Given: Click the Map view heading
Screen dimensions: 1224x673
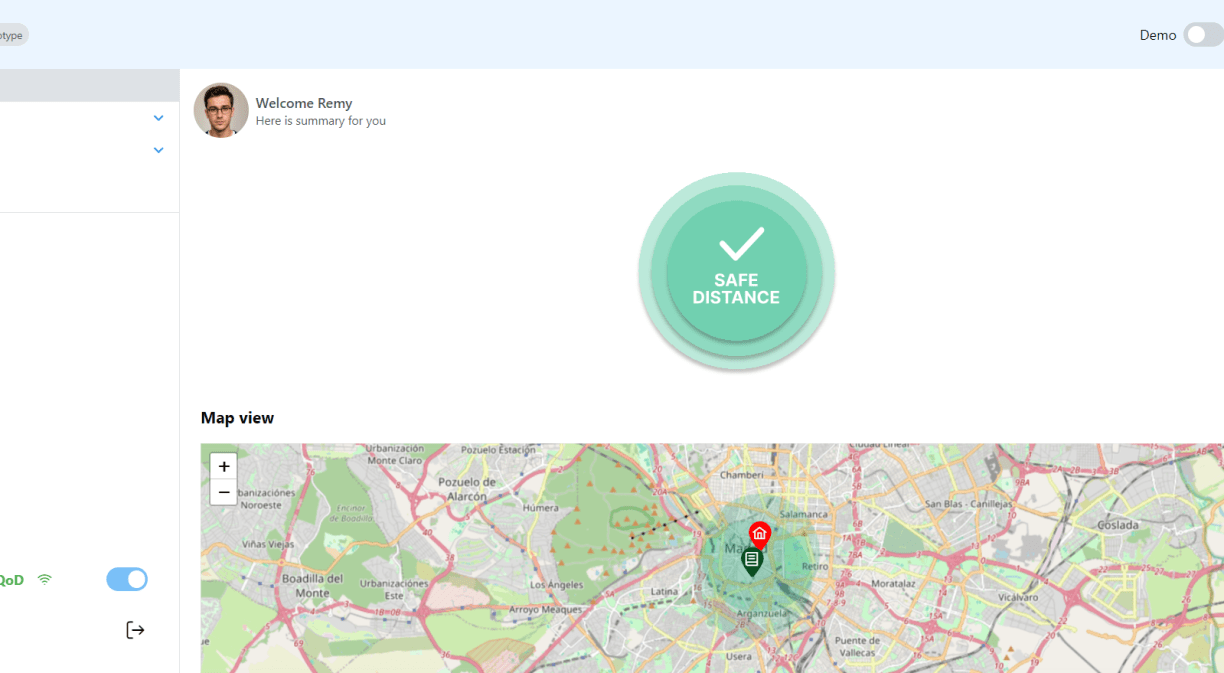Looking at the screenshot, I should [x=237, y=418].
